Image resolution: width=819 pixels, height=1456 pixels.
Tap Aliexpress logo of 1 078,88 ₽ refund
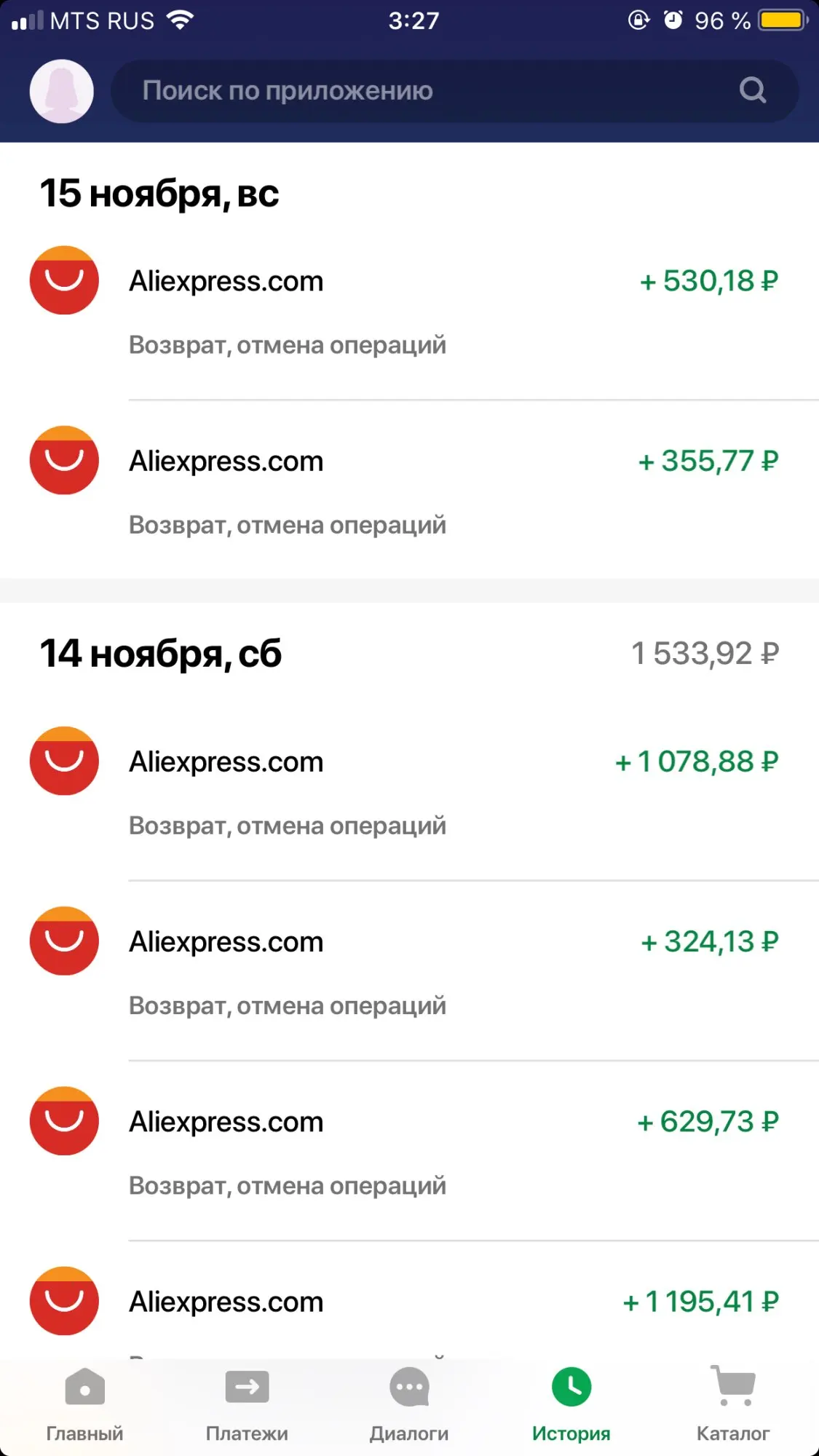coord(64,761)
